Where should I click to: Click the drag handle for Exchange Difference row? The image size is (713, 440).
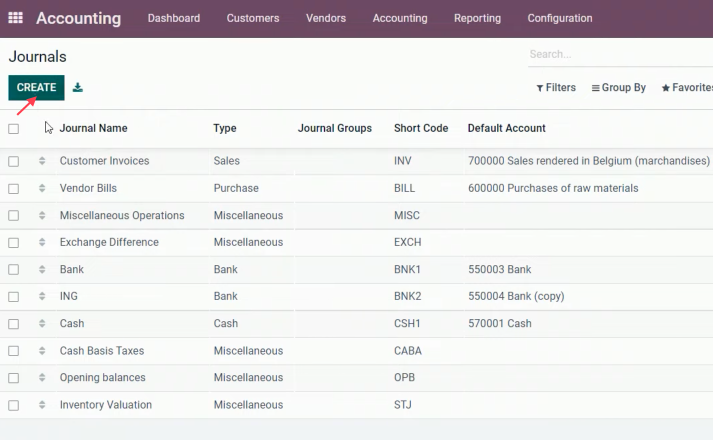[x=42, y=242]
